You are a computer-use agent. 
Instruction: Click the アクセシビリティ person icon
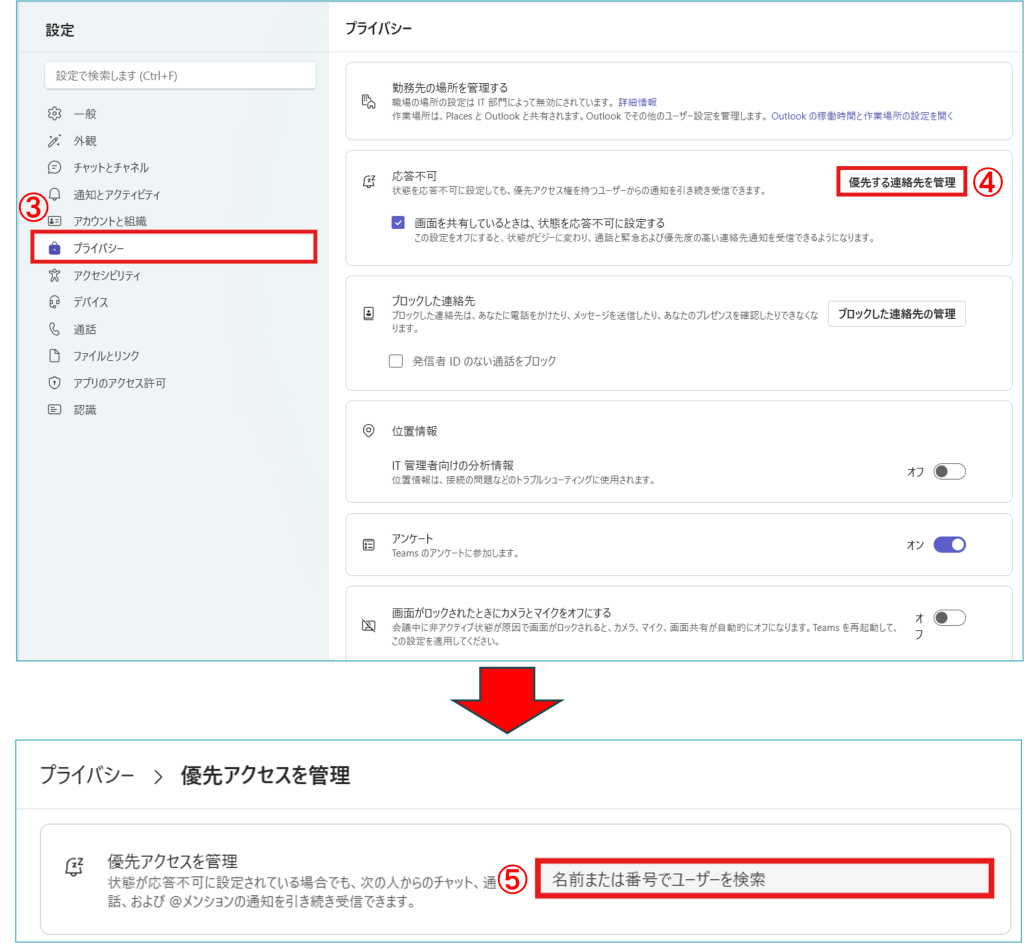(55, 275)
